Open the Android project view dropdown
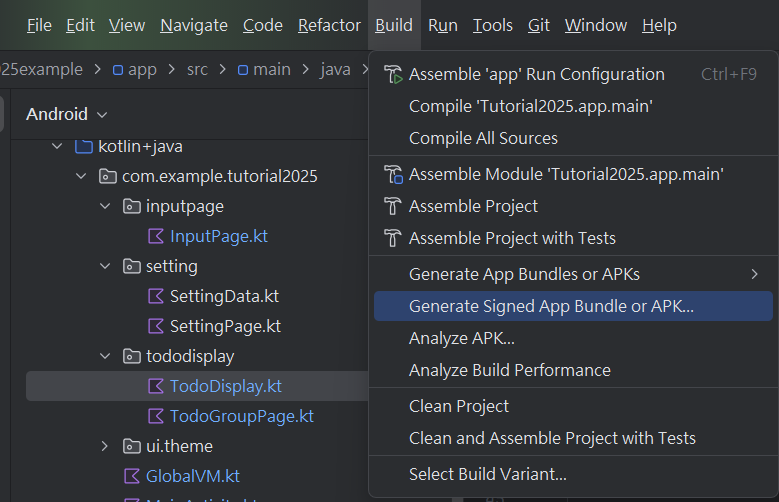This screenshot has width=779, height=502. pos(66,114)
